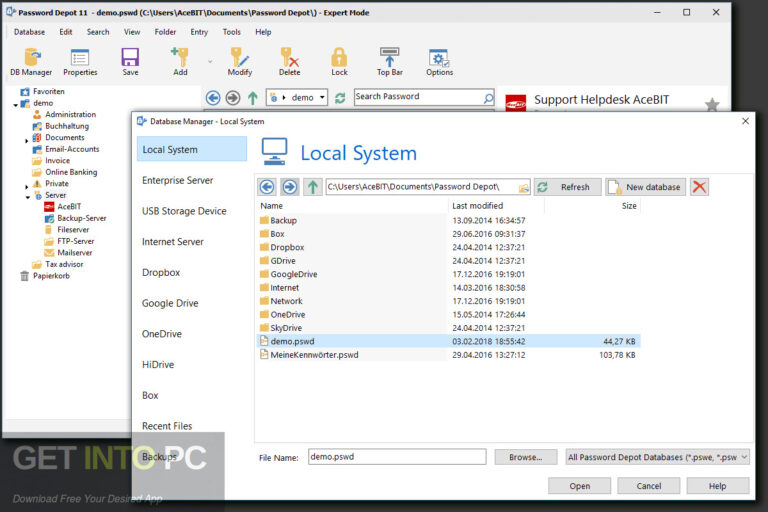This screenshot has height=512, width=768.
Task: Open the View menu
Action: click(x=132, y=32)
